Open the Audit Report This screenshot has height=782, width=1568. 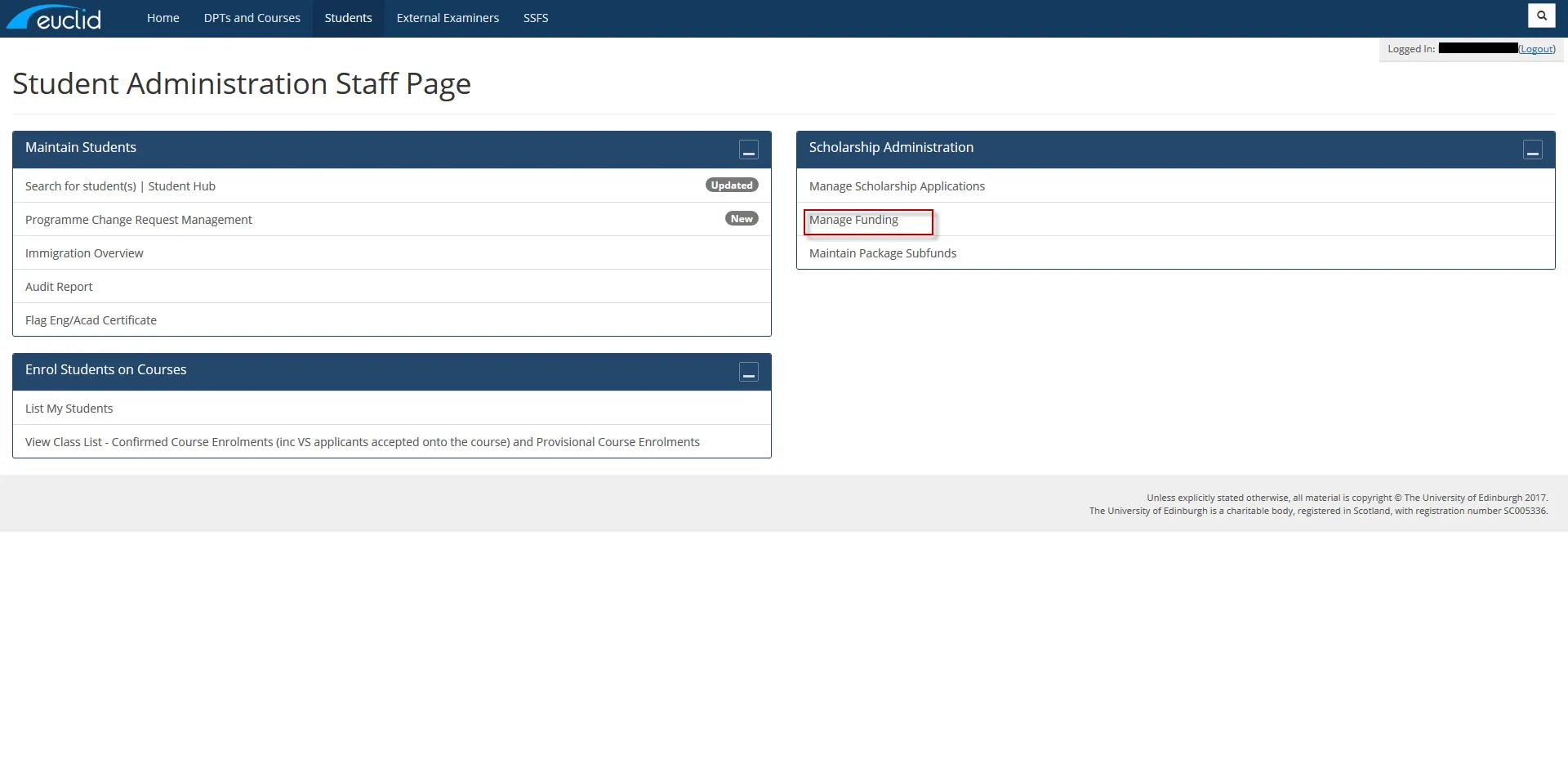pyautogui.click(x=58, y=286)
